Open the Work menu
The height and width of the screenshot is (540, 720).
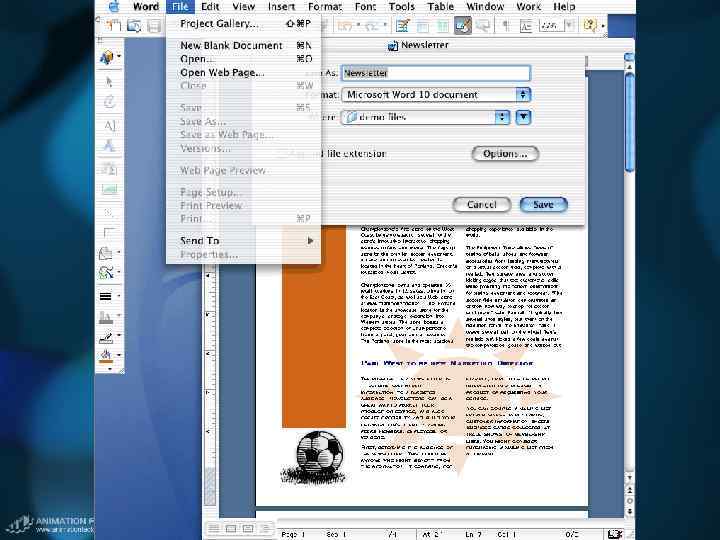[x=529, y=6]
